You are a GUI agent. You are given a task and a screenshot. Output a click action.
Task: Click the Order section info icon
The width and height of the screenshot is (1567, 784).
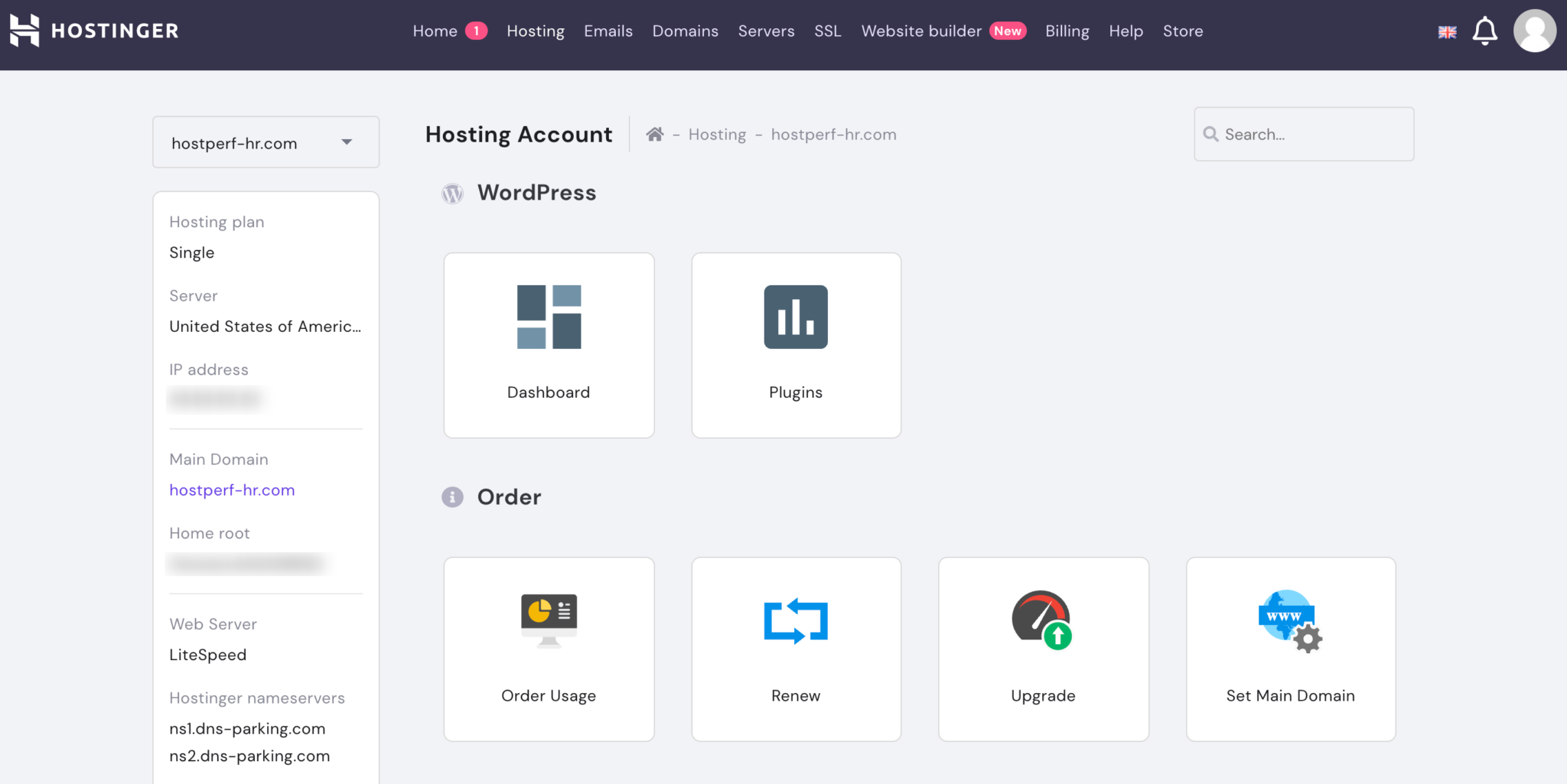tap(452, 497)
